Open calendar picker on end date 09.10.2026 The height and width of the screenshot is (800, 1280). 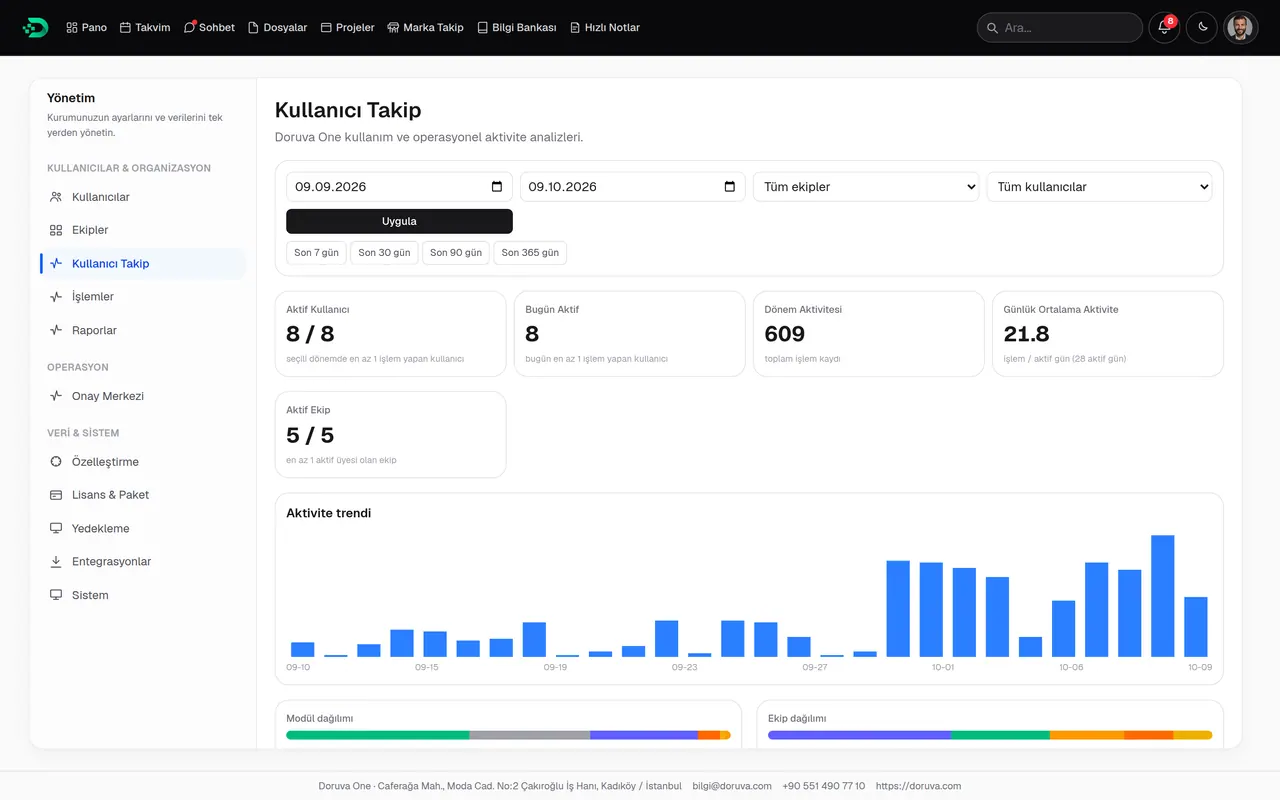coord(730,187)
